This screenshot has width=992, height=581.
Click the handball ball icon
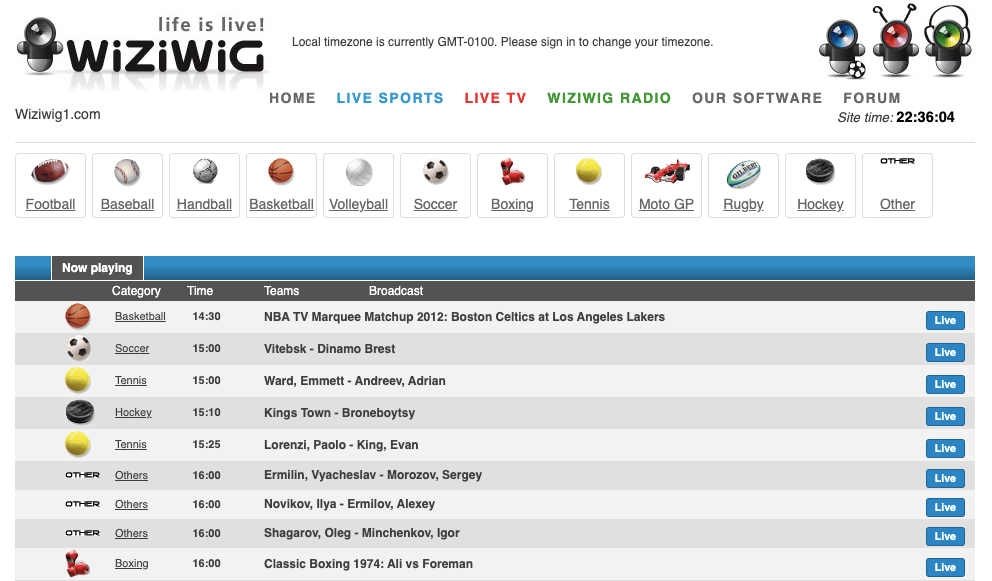pyautogui.click(x=204, y=171)
